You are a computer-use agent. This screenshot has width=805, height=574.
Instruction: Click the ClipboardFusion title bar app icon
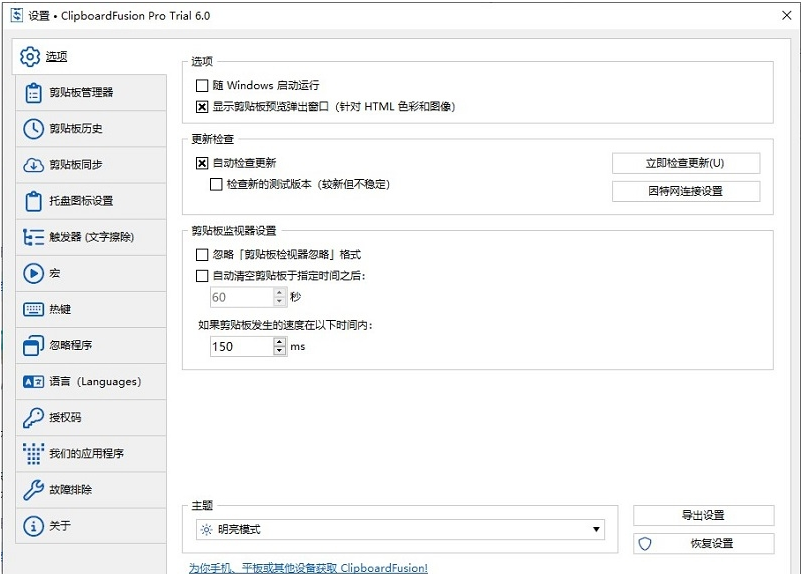click(17, 15)
